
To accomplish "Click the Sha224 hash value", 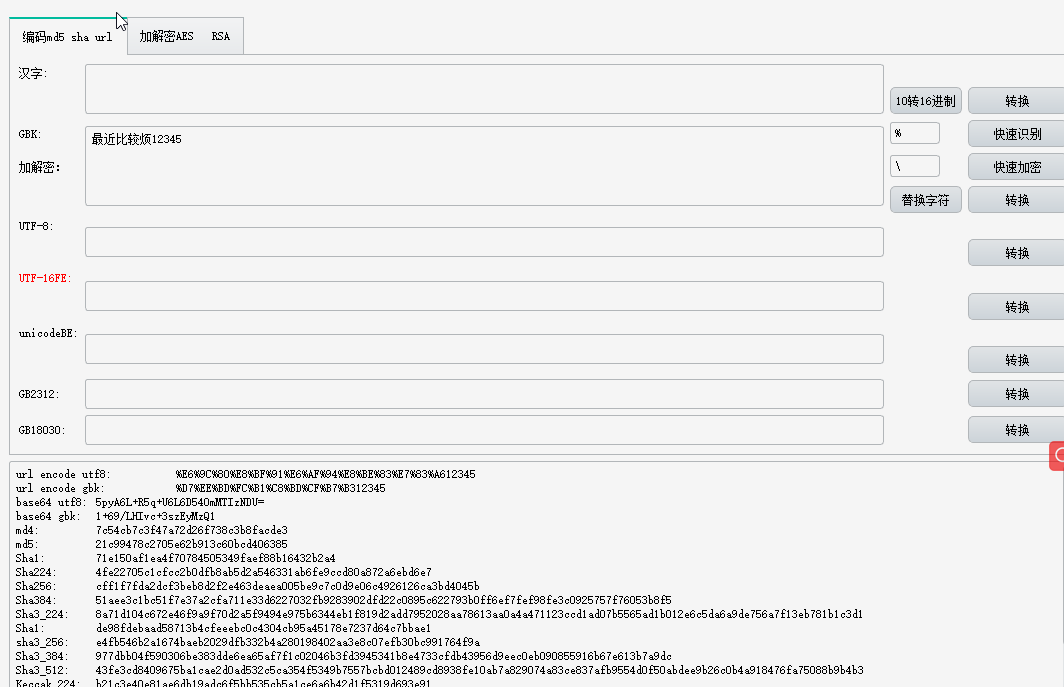I will point(263,572).
